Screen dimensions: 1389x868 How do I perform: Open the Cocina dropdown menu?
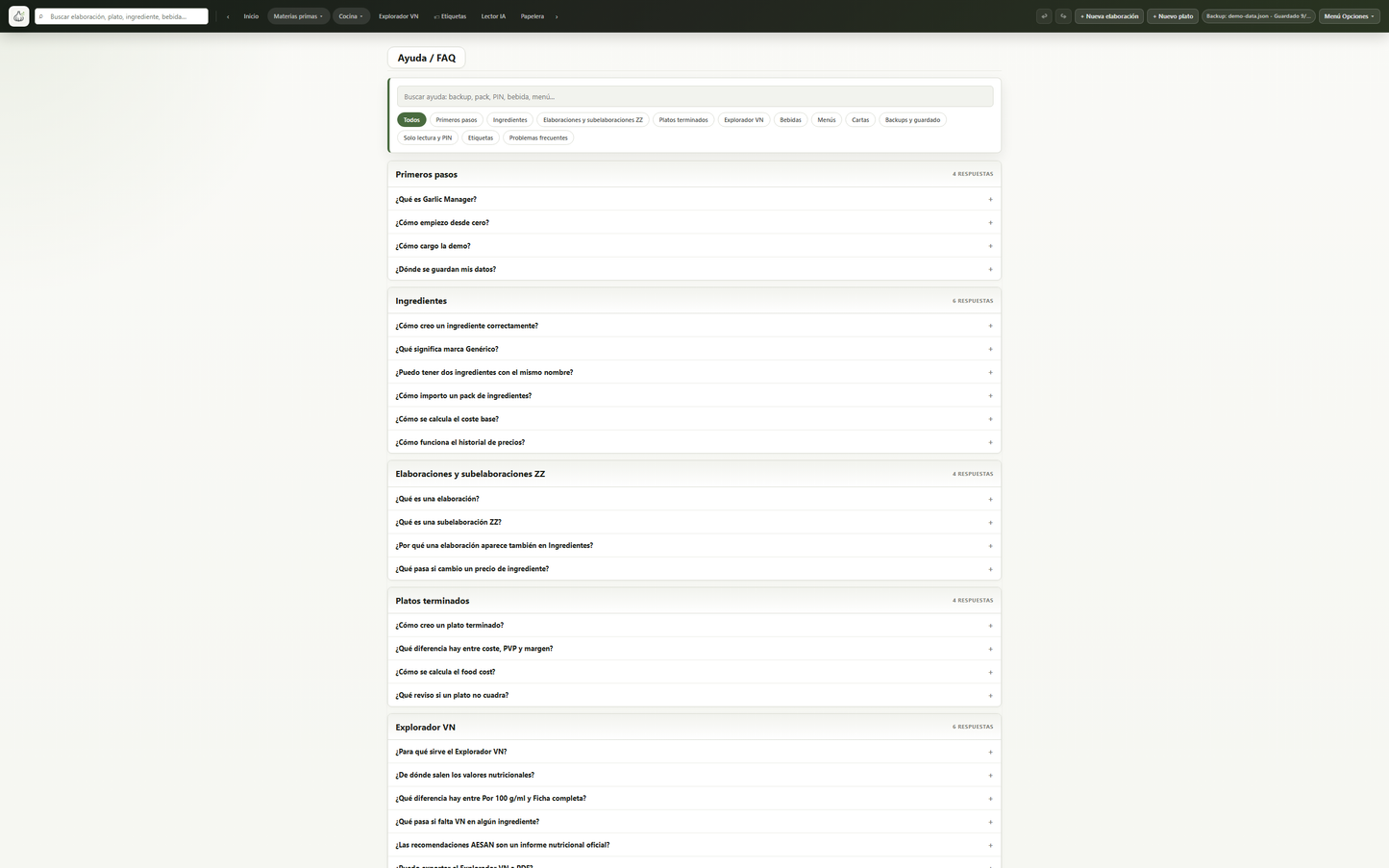coord(351,16)
